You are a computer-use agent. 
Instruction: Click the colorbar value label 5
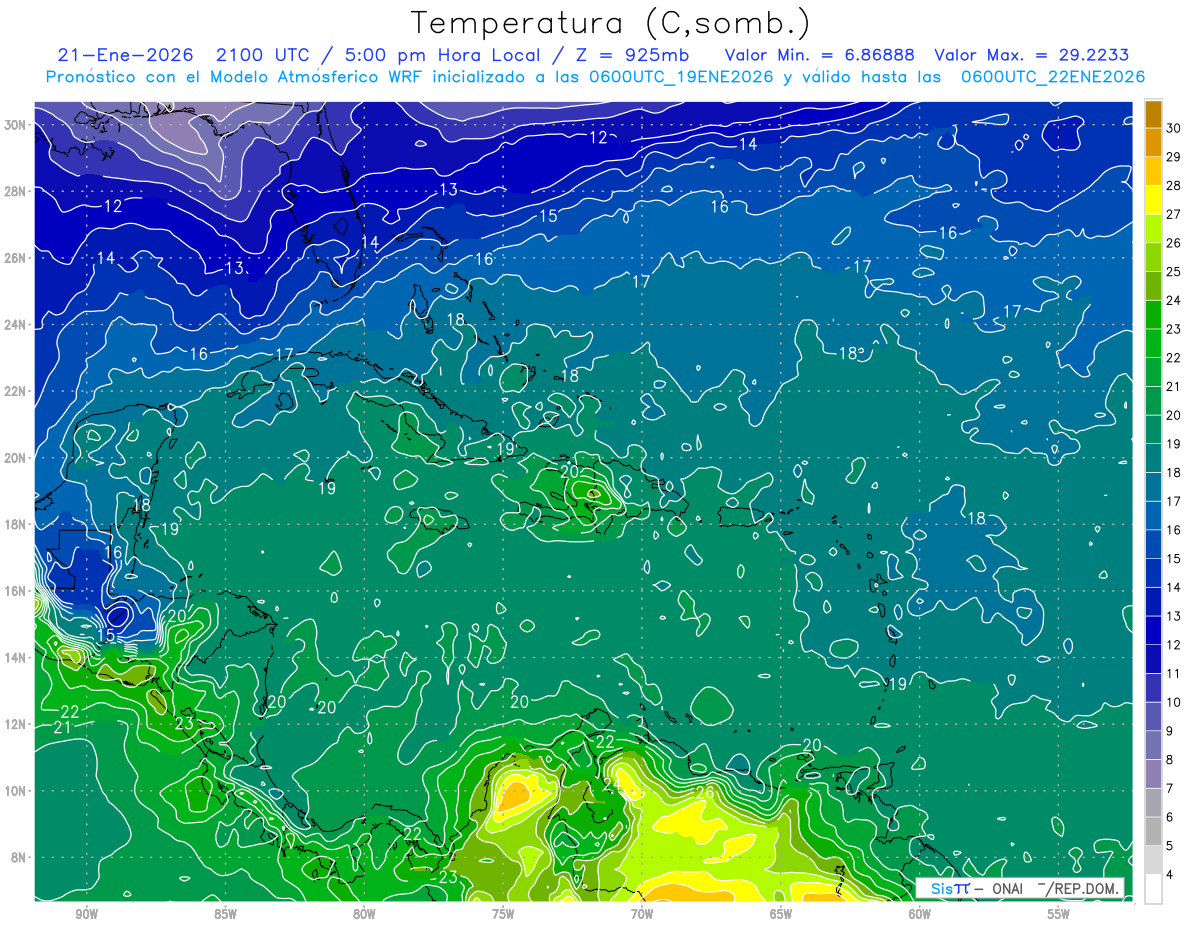1171,846
